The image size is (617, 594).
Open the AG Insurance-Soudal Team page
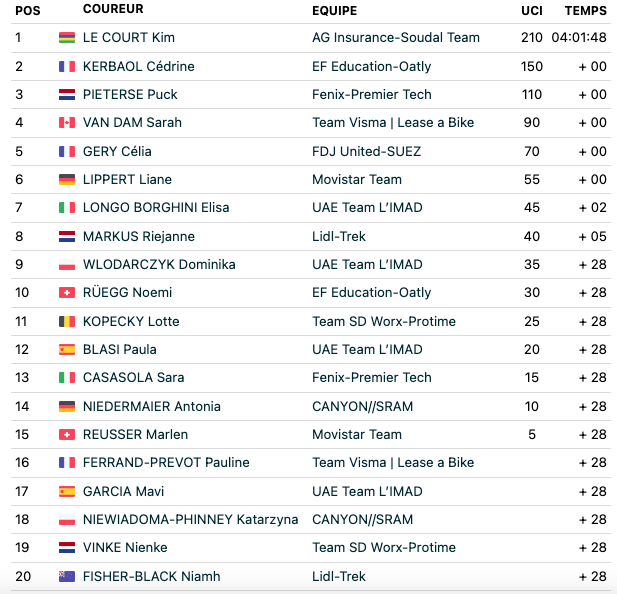click(x=396, y=38)
